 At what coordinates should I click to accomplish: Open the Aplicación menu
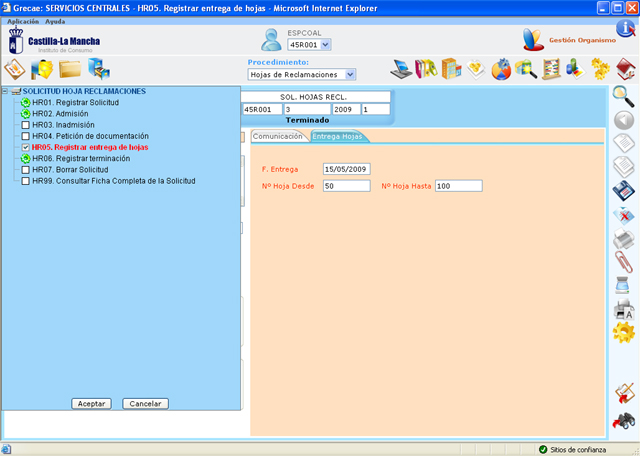pyautogui.click(x=23, y=21)
